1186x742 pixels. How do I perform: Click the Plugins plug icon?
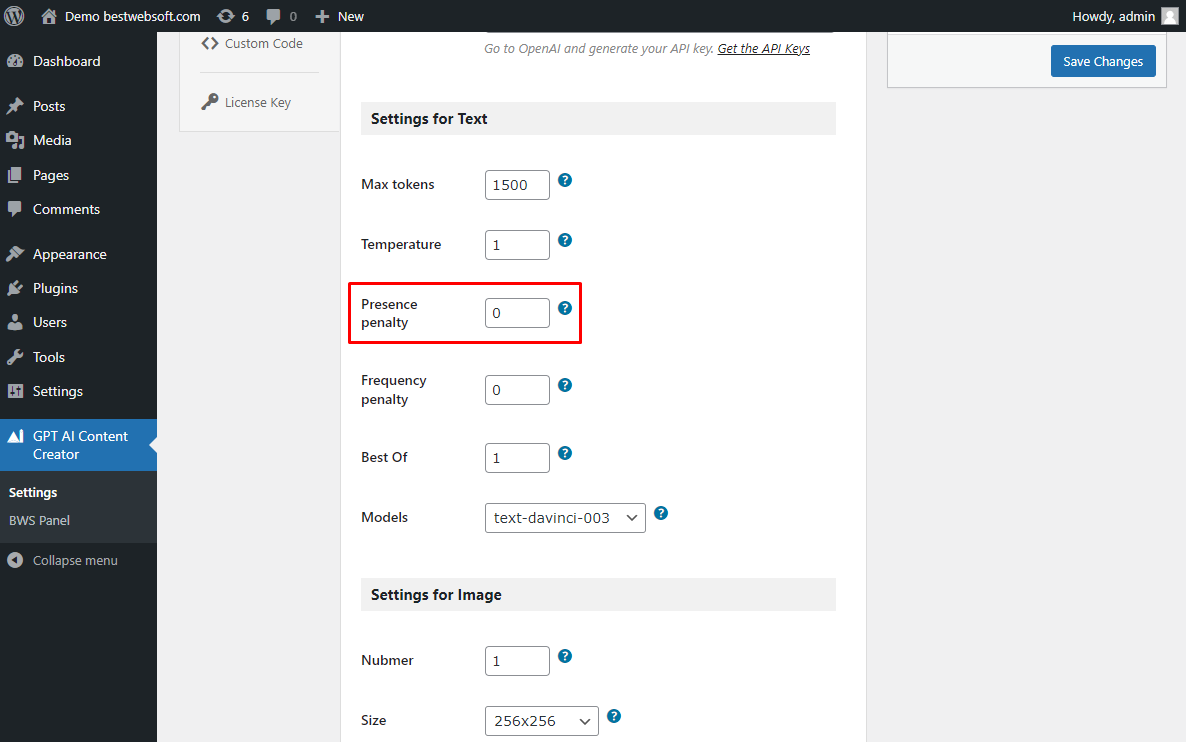tap(15, 288)
